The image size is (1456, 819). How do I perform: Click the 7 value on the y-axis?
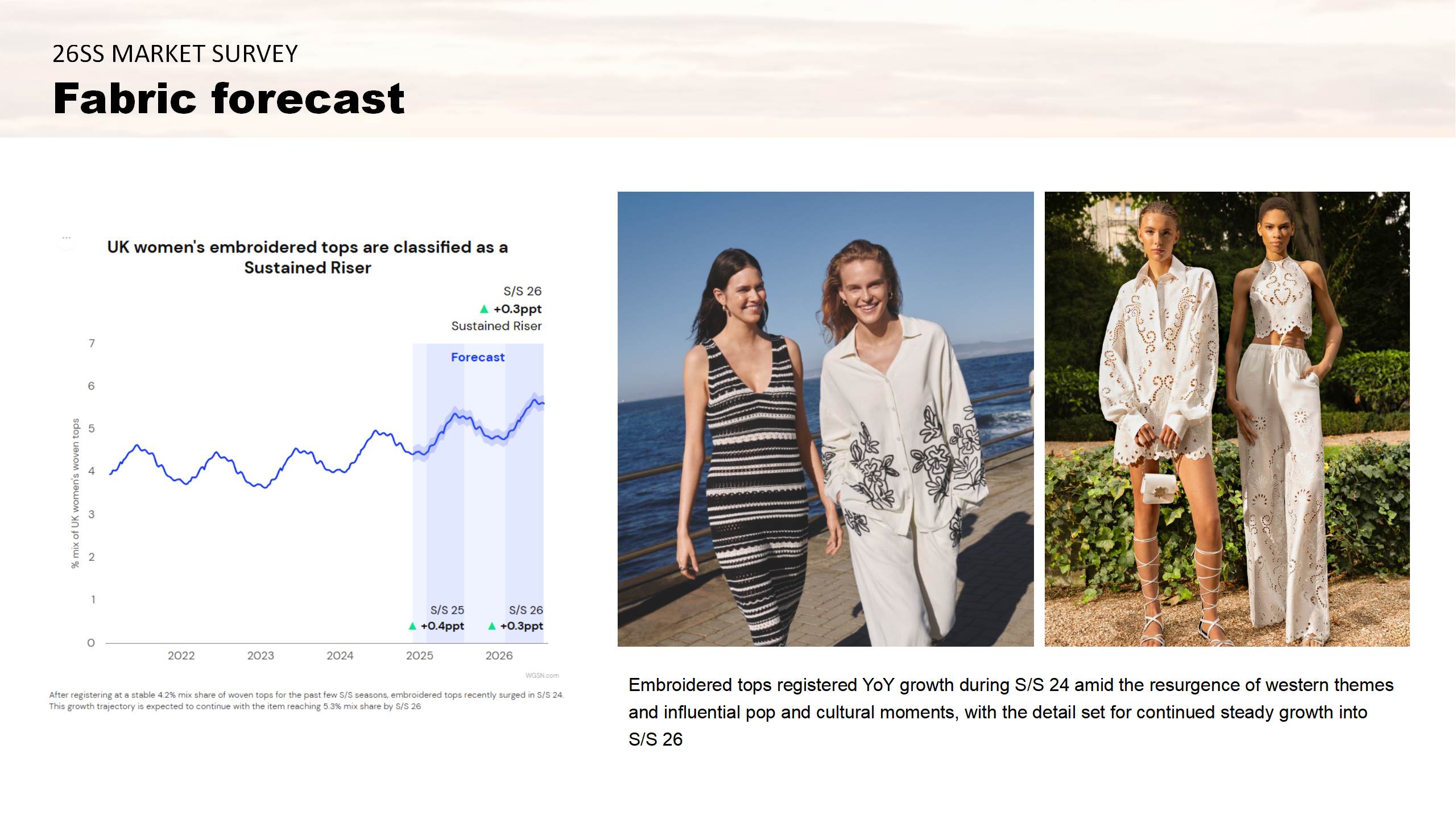pyautogui.click(x=92, y=344)
